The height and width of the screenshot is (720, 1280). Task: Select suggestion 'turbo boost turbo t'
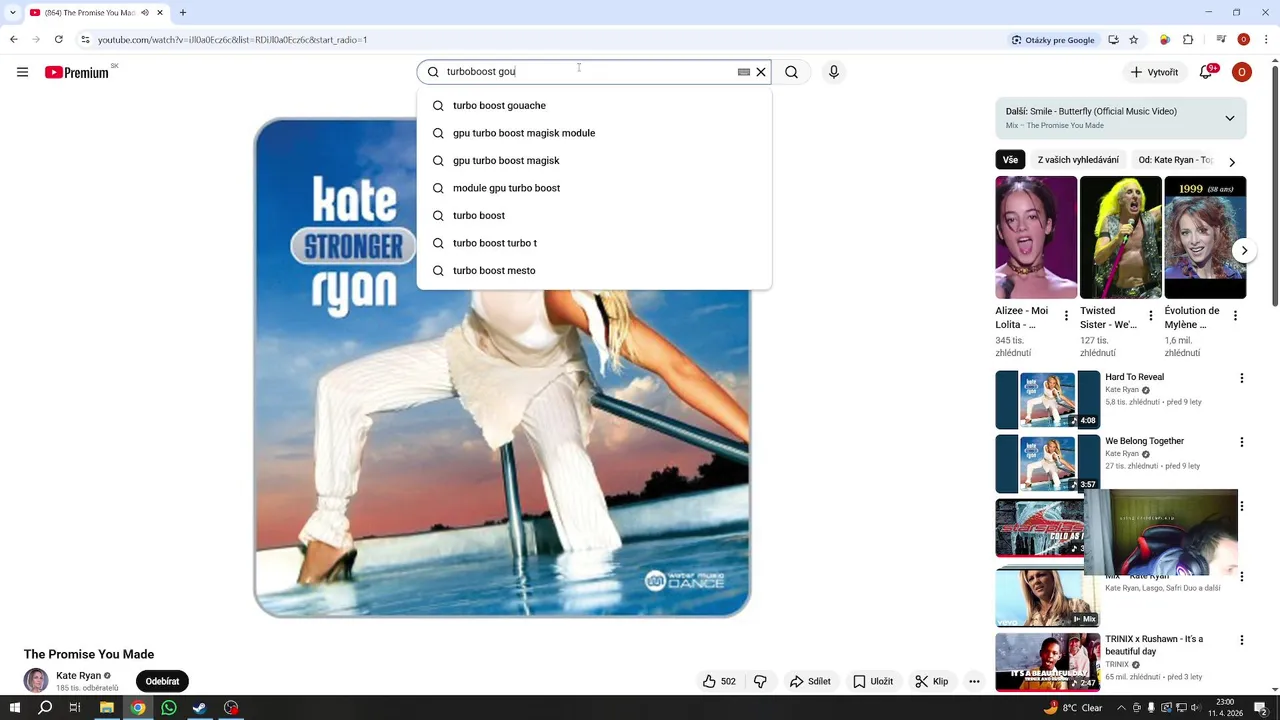click(594, 243)
